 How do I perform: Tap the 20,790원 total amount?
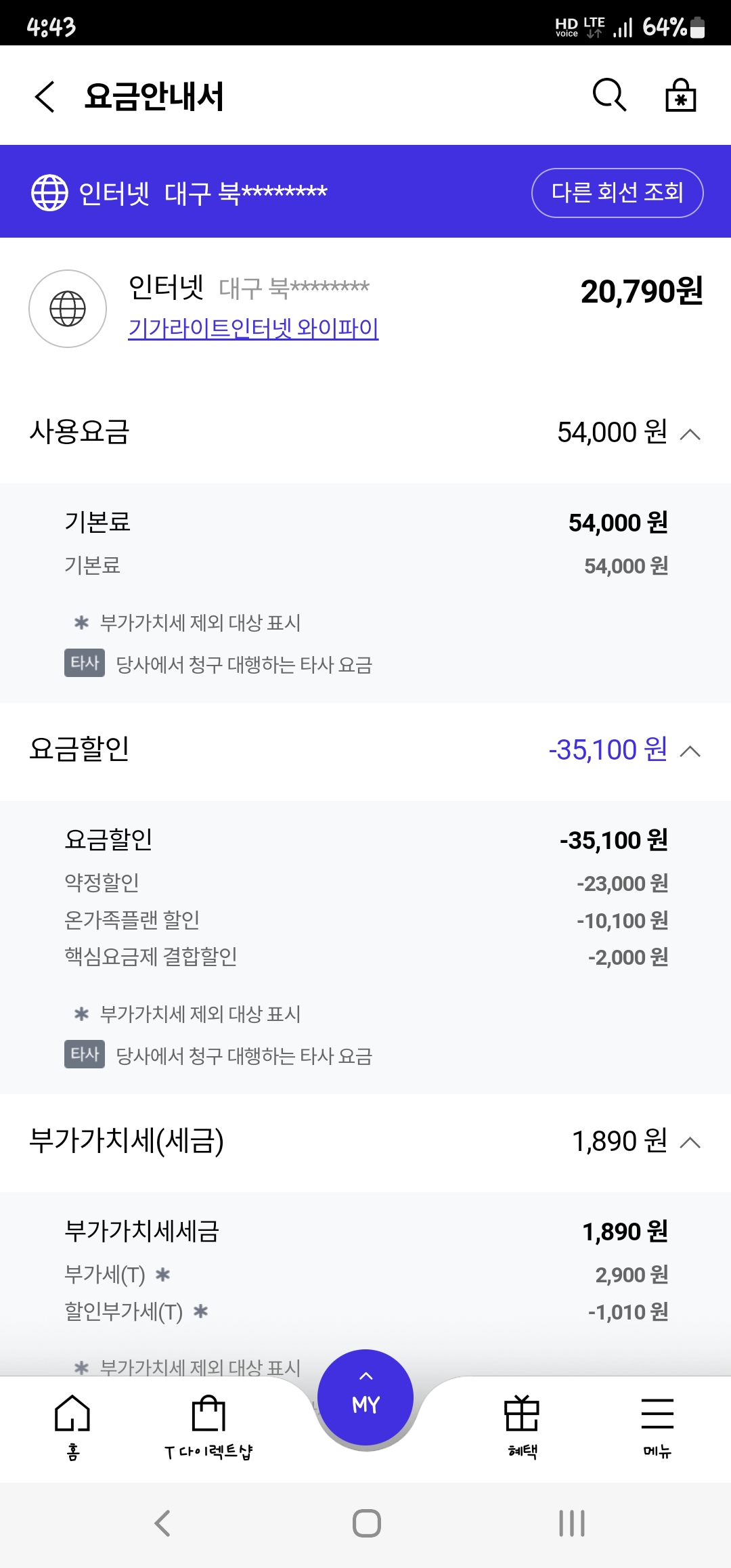click(642, 292)
